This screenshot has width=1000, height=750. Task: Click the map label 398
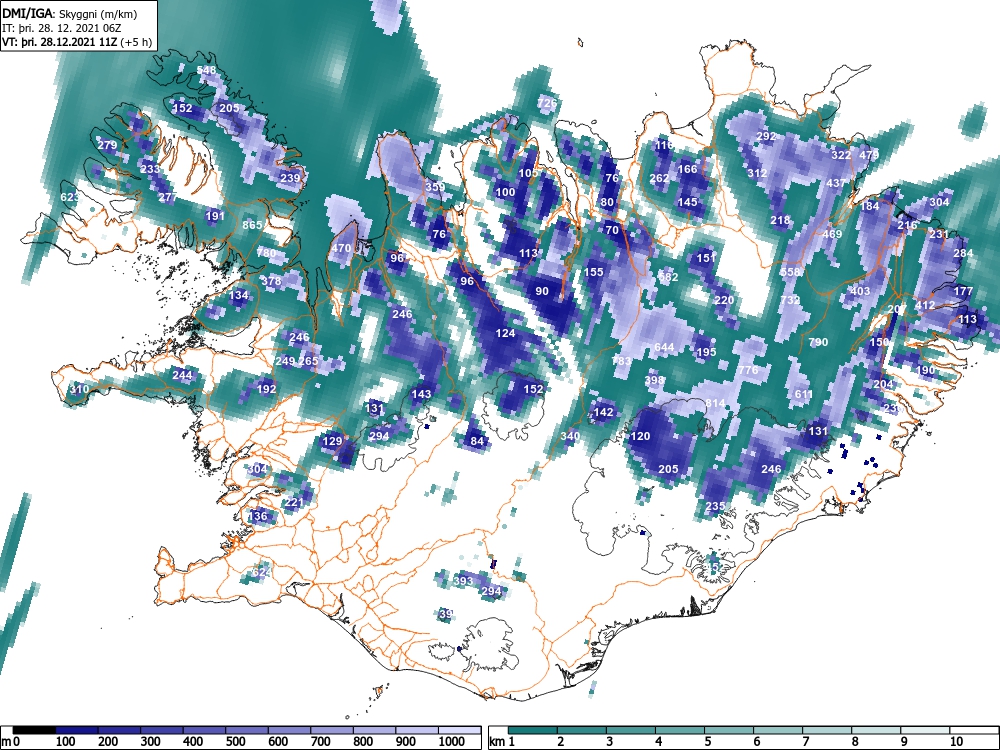(x=654, y=380)
